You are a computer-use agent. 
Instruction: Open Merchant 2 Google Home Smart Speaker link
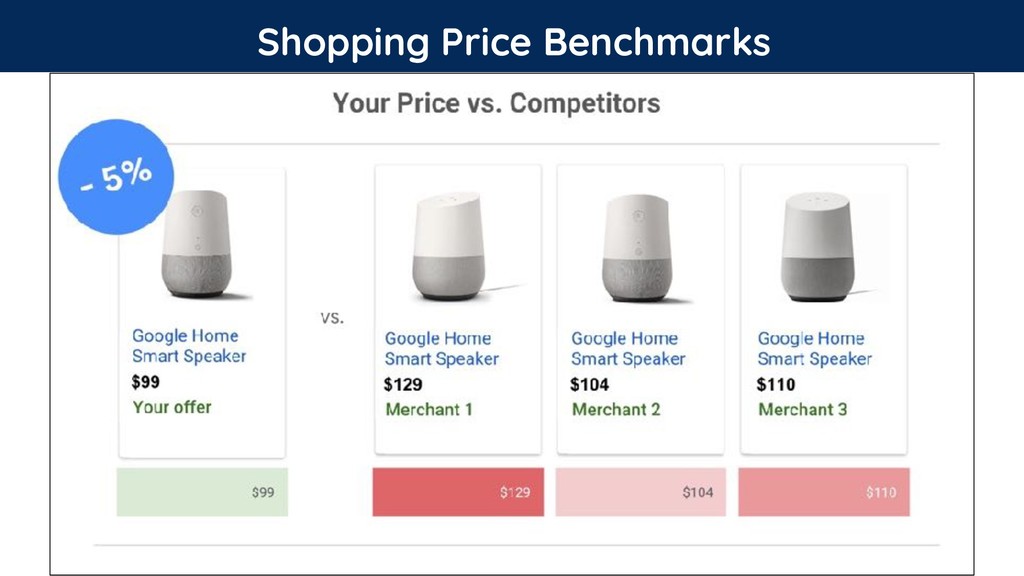point(628,348)
